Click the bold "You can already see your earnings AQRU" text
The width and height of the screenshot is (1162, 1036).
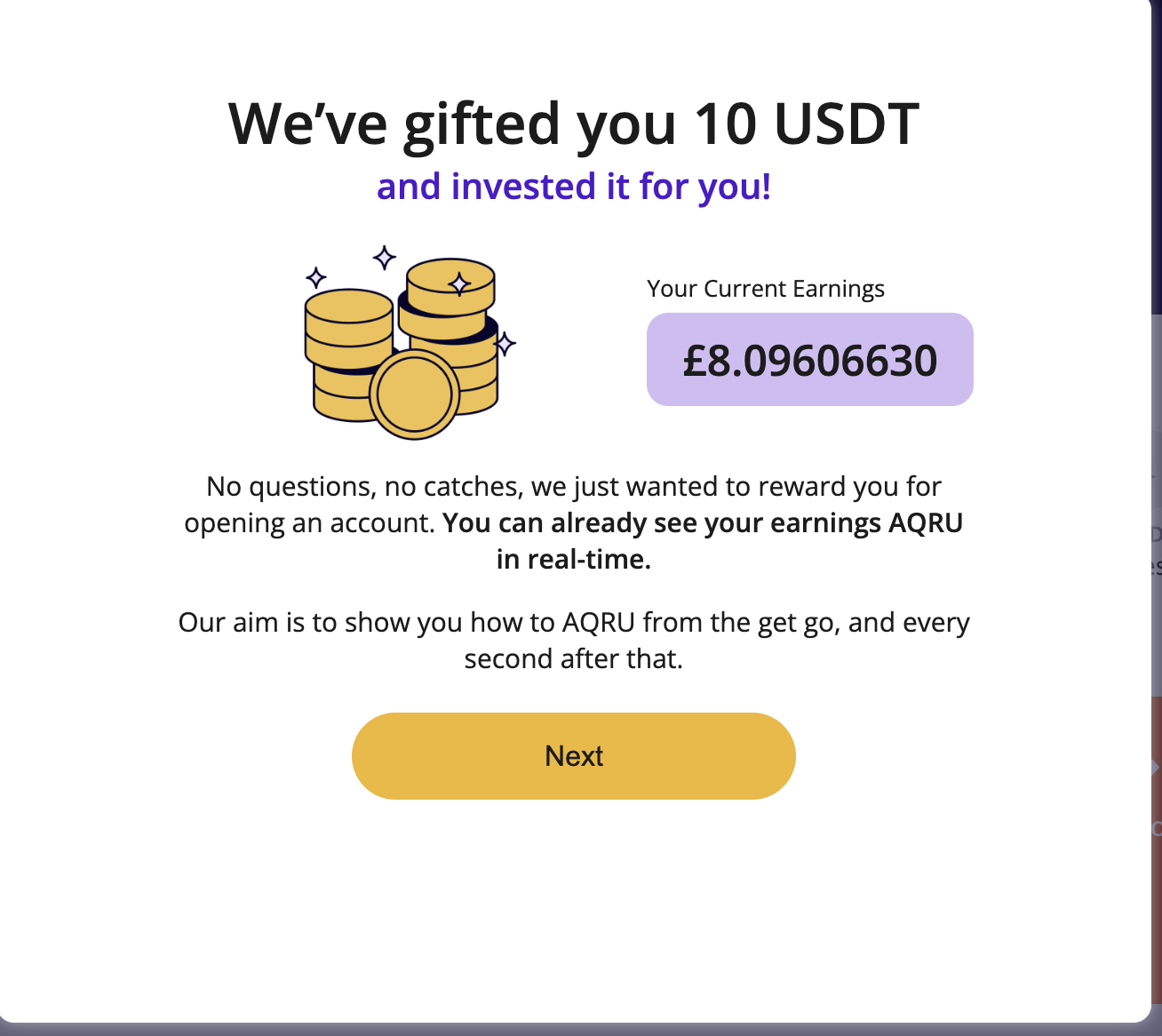702,523
